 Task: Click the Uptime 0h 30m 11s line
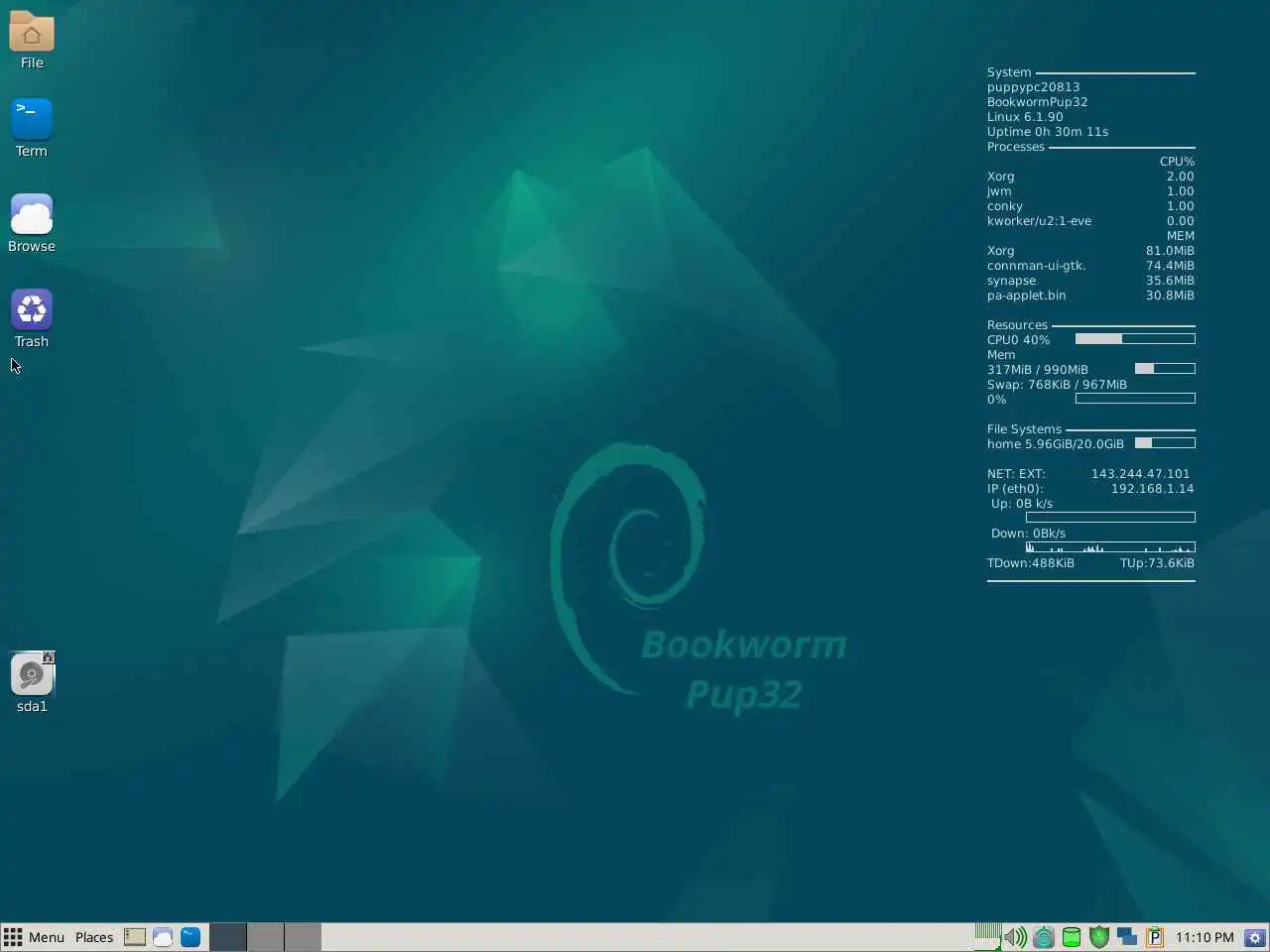click(x=1048, y=132)
